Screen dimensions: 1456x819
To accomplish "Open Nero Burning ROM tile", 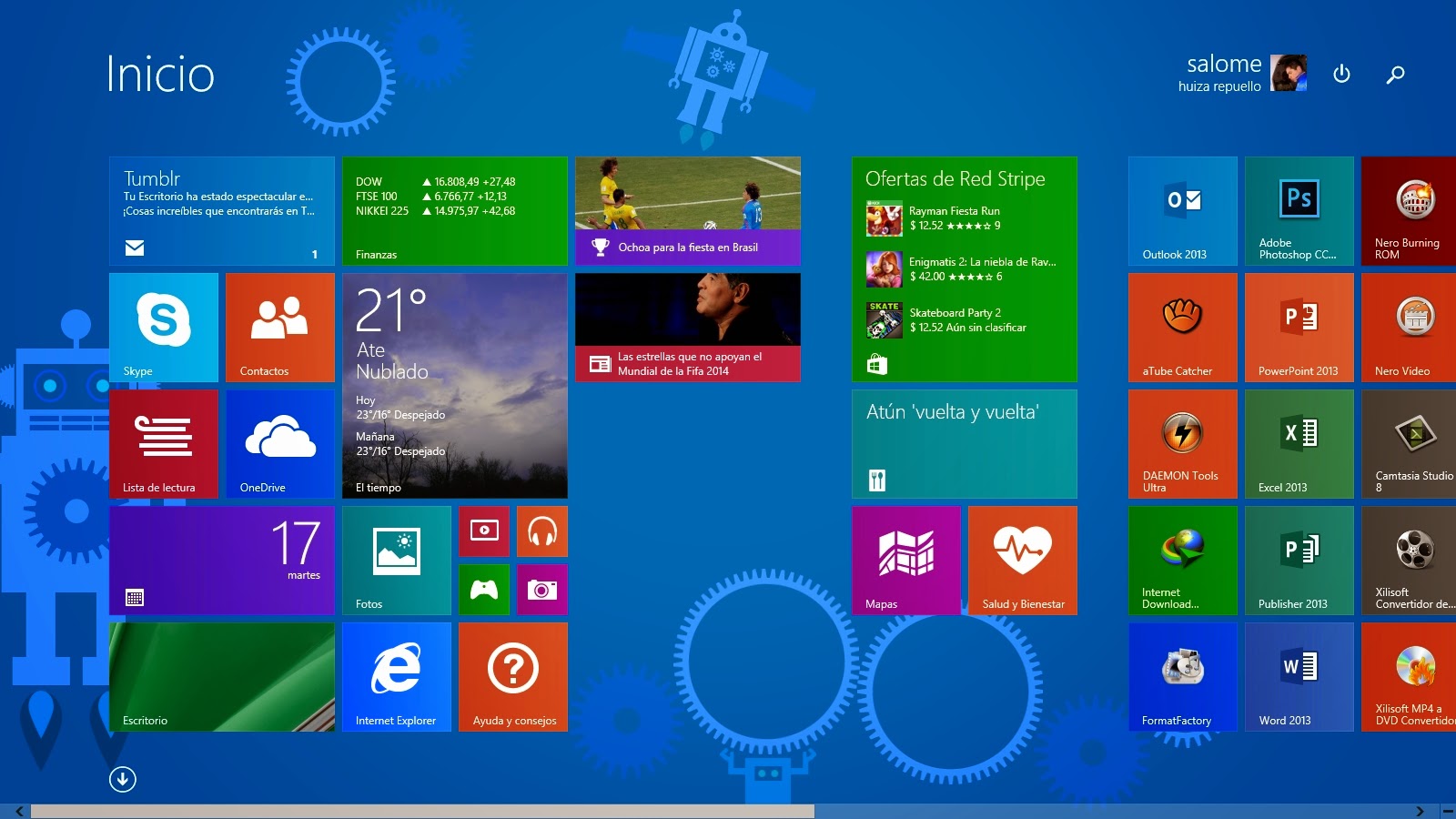I will tap(1409, 211).
